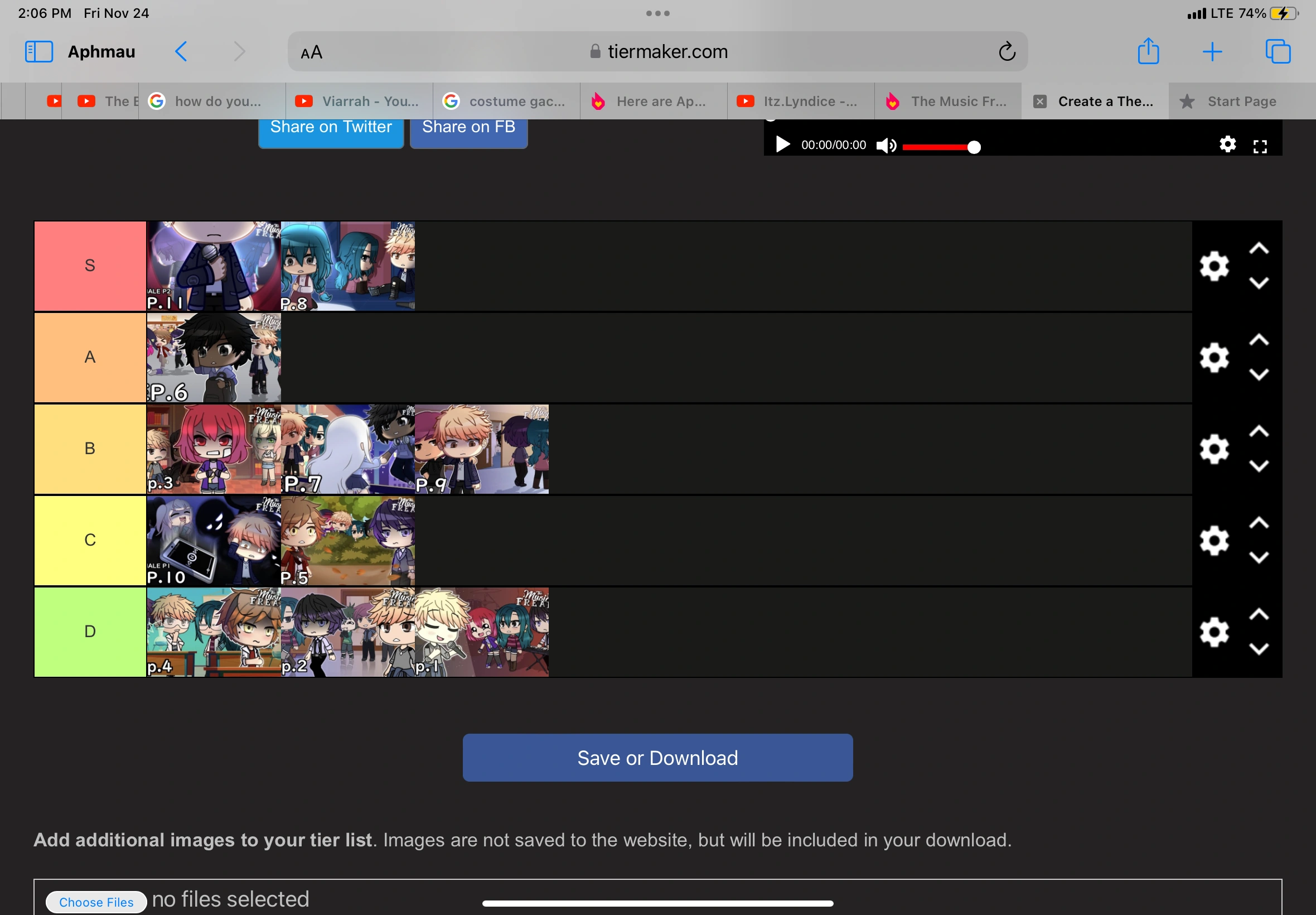Reload the tiermaker.com page
This screenshot has height=915, width=1316.
pyautogui.click(x=1007, y=51)
